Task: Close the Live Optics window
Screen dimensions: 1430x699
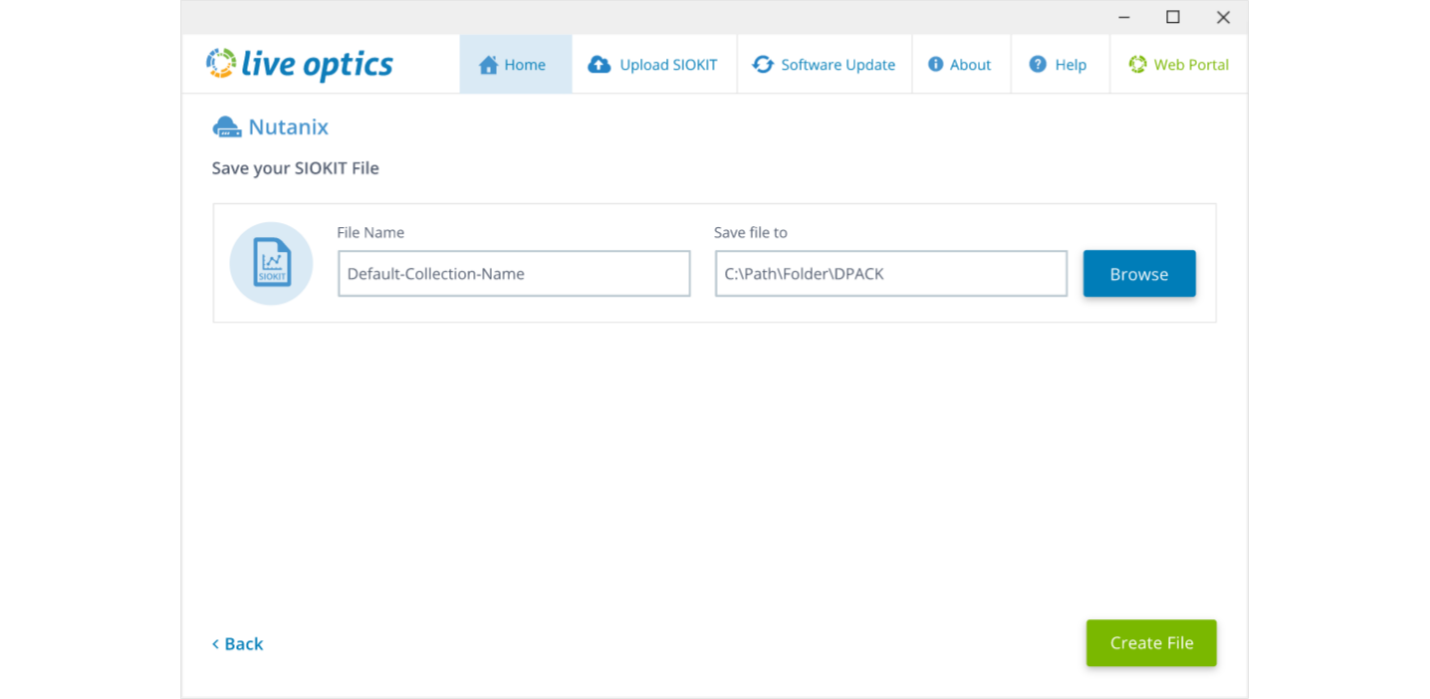Action: click(1223, 17)
